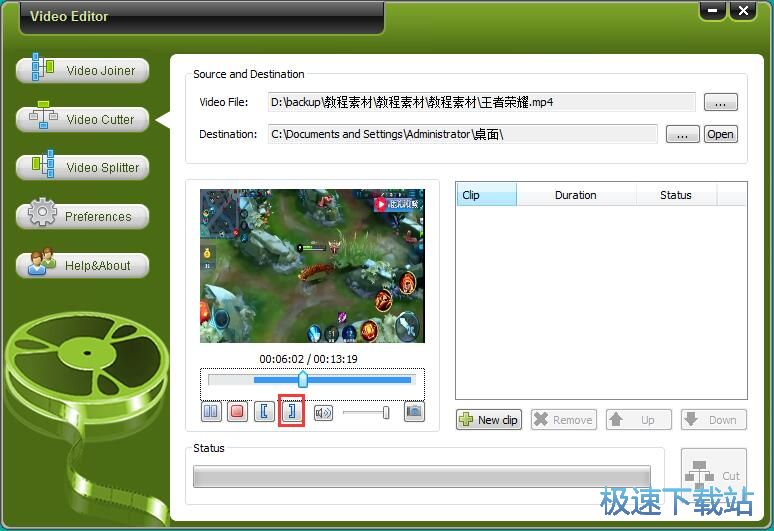The image size is (774, 531).
Task: Add a New clip
Action: [x=489, y=419]
